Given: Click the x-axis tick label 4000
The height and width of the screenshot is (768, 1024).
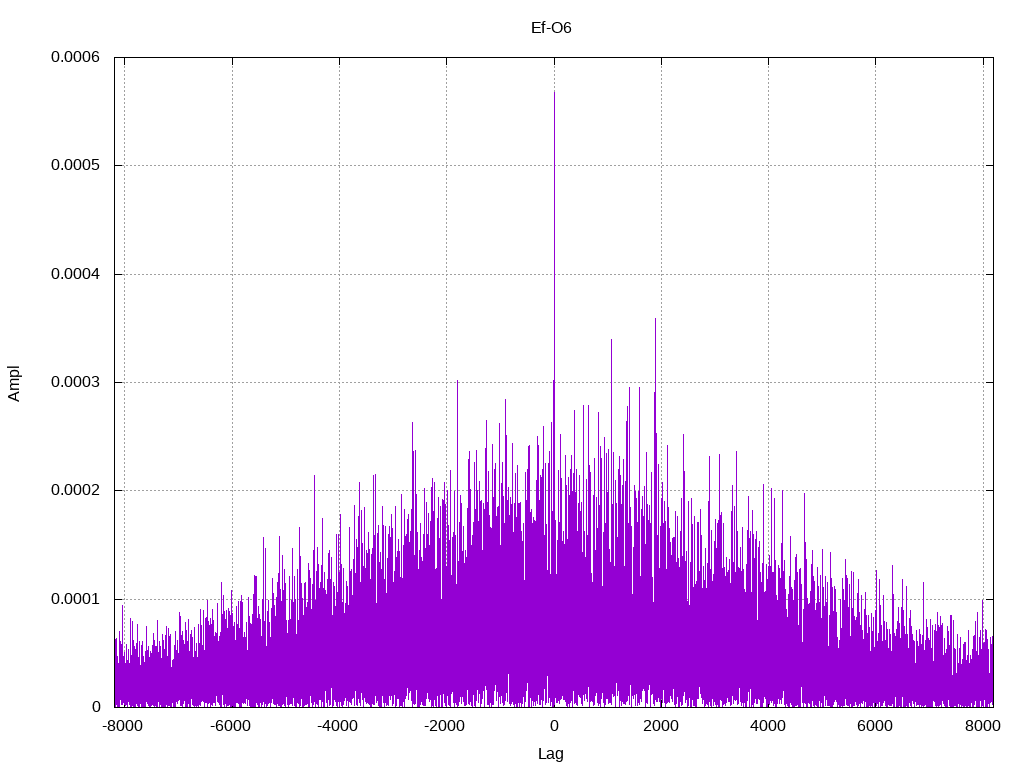Looking at the screenshot, I should 768,726.
